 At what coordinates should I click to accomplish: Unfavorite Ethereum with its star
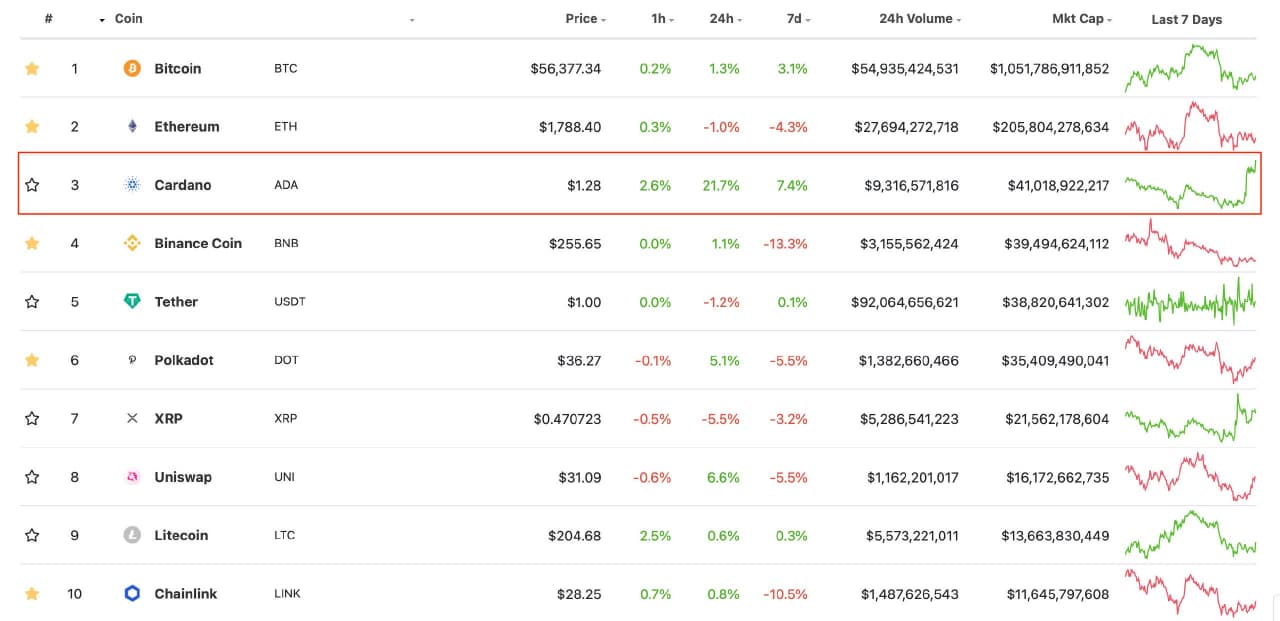[x=32, y=126]
